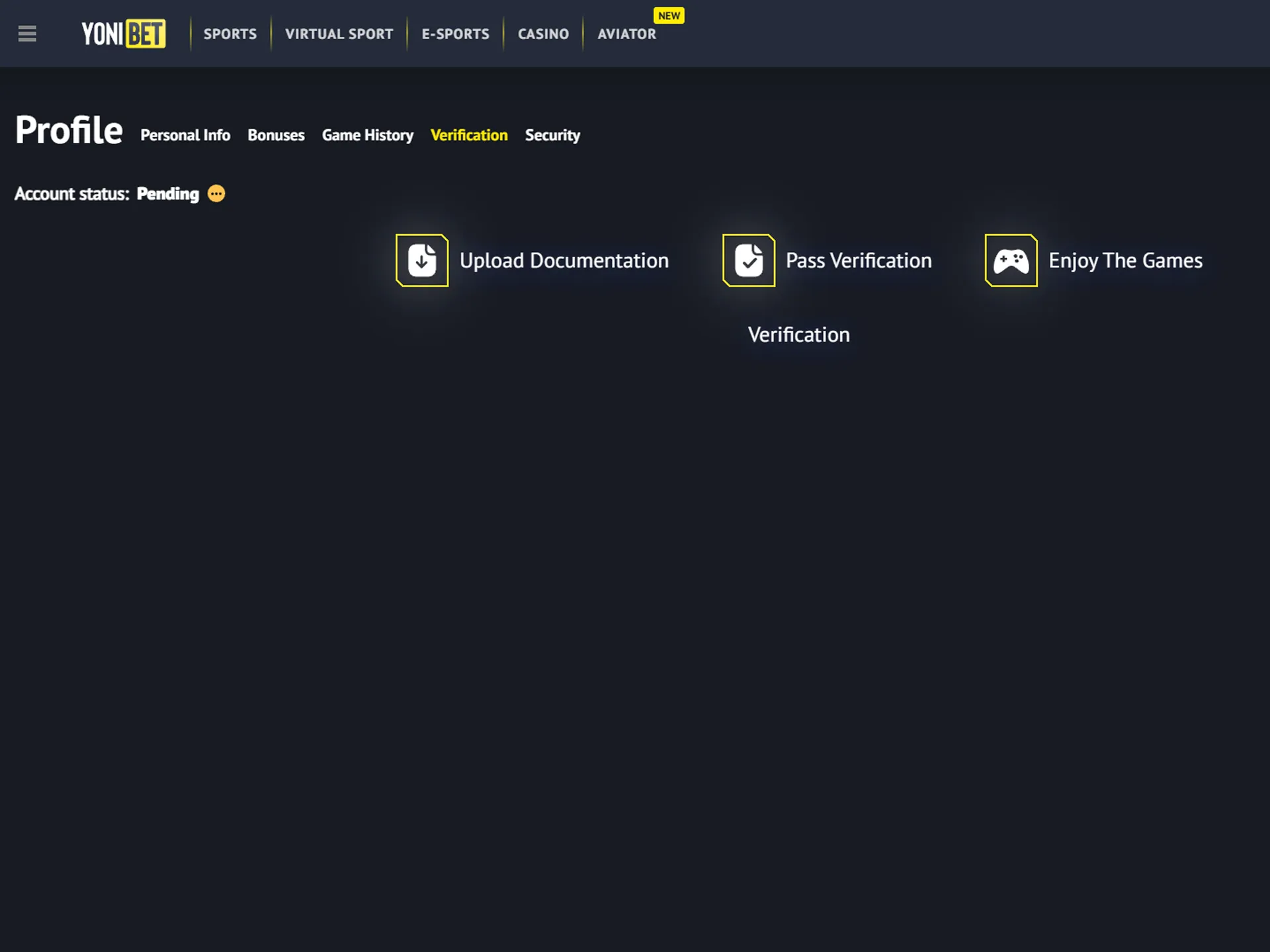
Task: Open the hamburger menu icon
Action: pyautogui.click(x=27, y=32)
